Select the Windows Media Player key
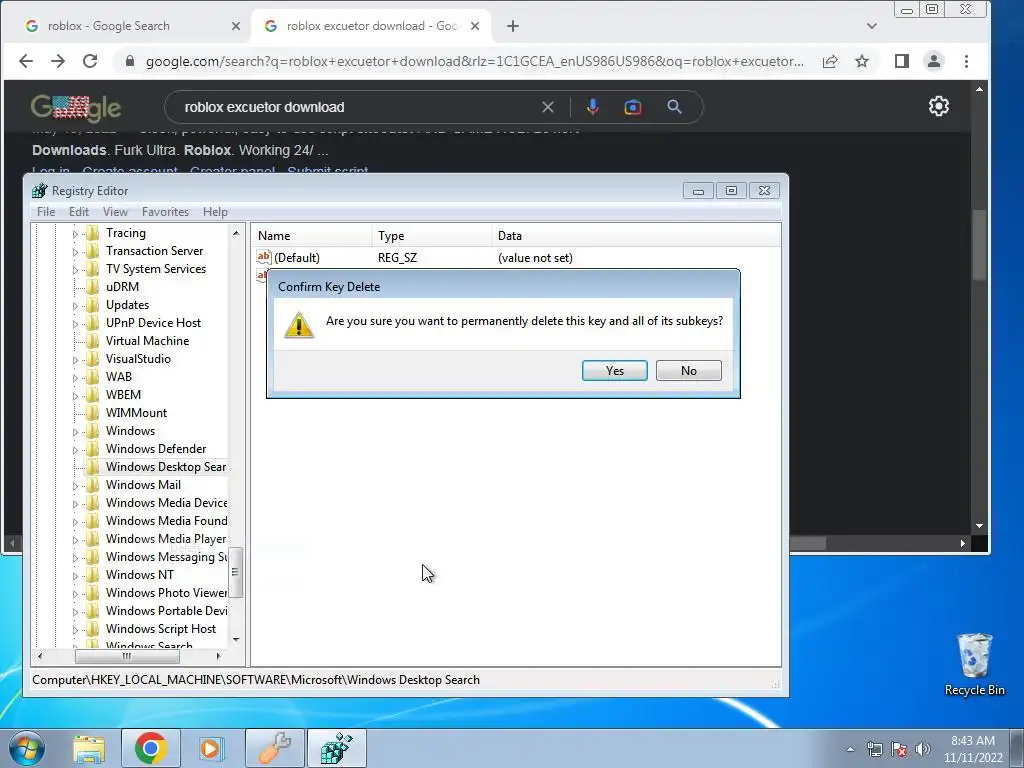Viewport: 1024px width, 768px height. tap(166, 539)
